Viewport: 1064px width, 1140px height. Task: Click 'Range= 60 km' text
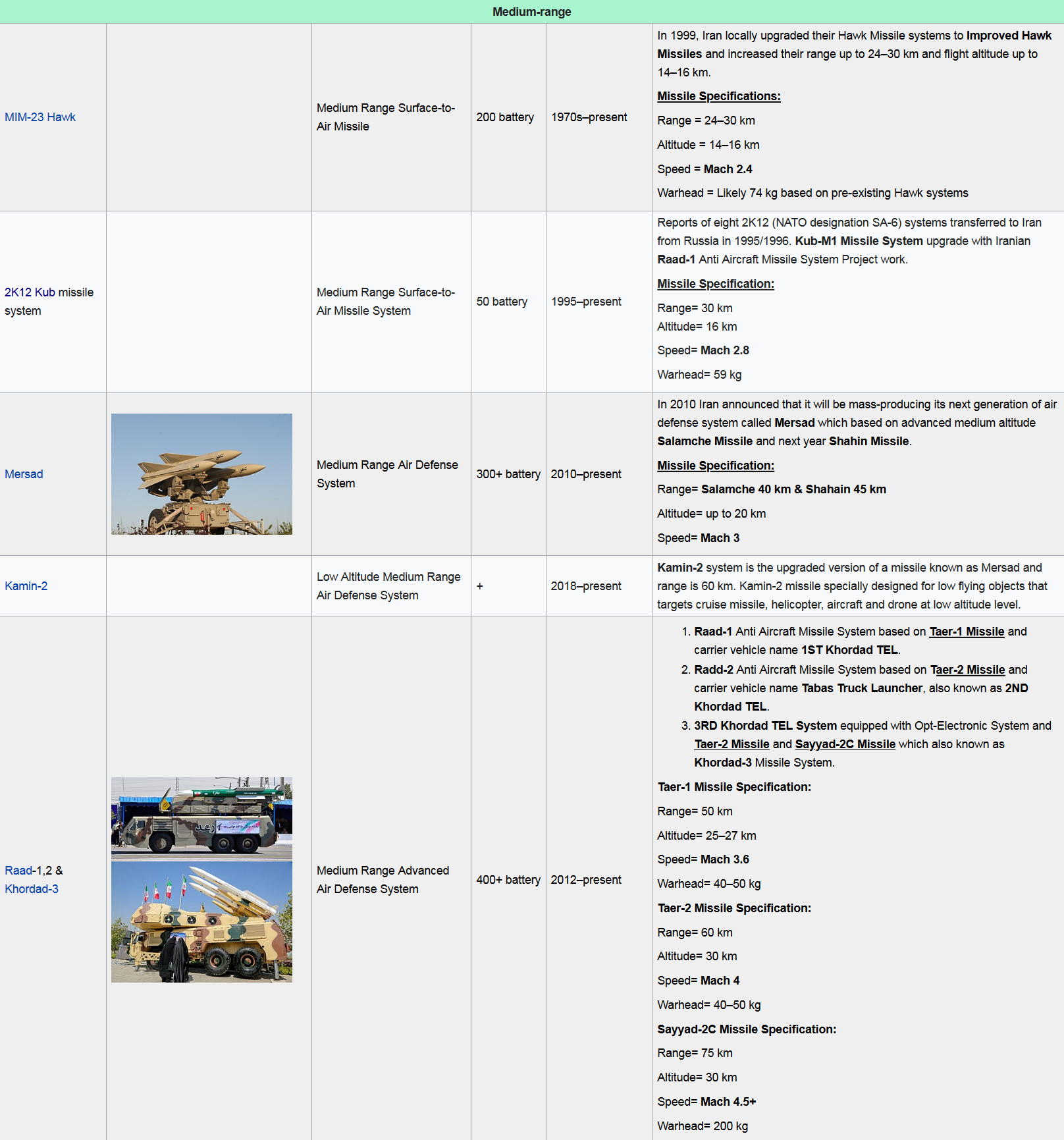695,933
